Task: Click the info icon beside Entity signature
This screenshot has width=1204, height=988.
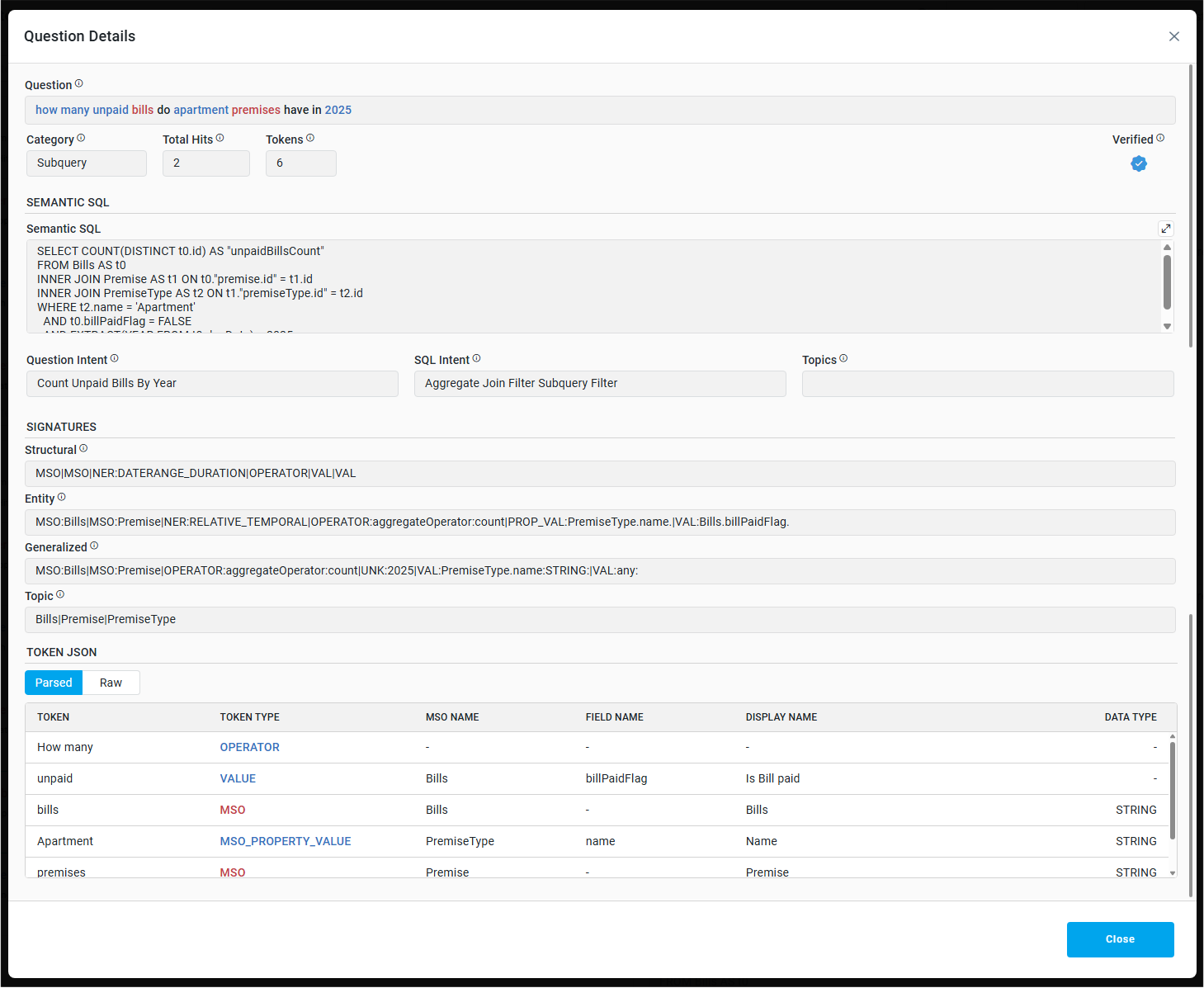Action: coord(62,497)
